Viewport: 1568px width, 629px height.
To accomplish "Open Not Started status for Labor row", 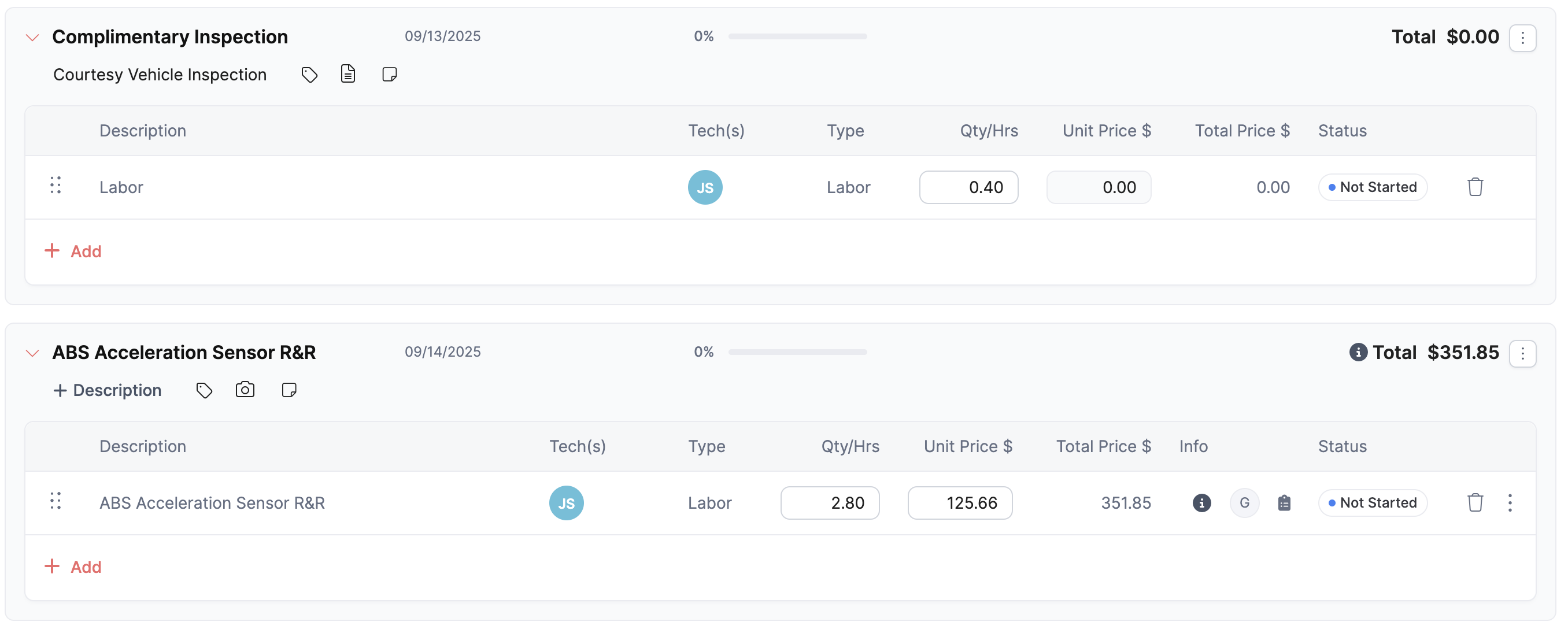I will pos(1372,187).
